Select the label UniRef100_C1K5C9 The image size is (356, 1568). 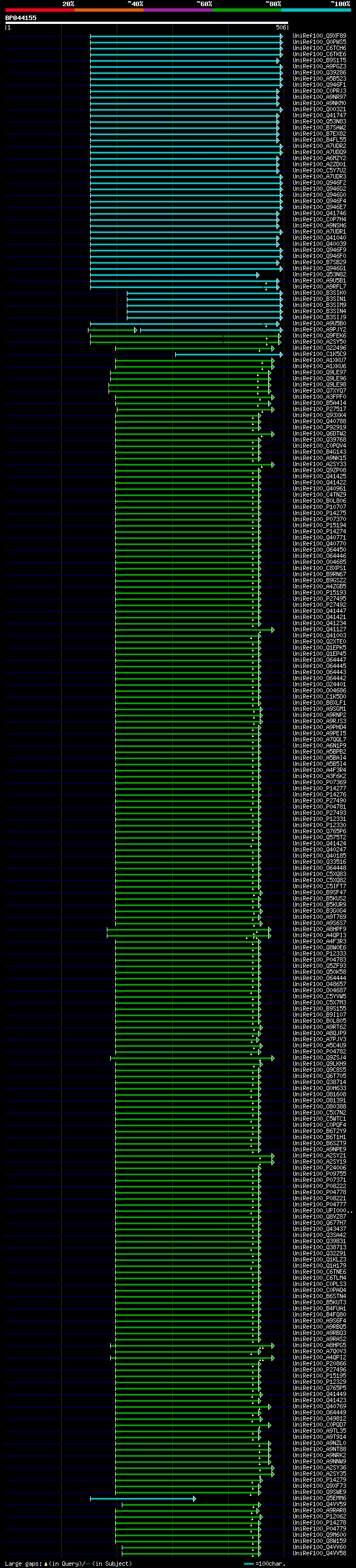click(319, 354)
